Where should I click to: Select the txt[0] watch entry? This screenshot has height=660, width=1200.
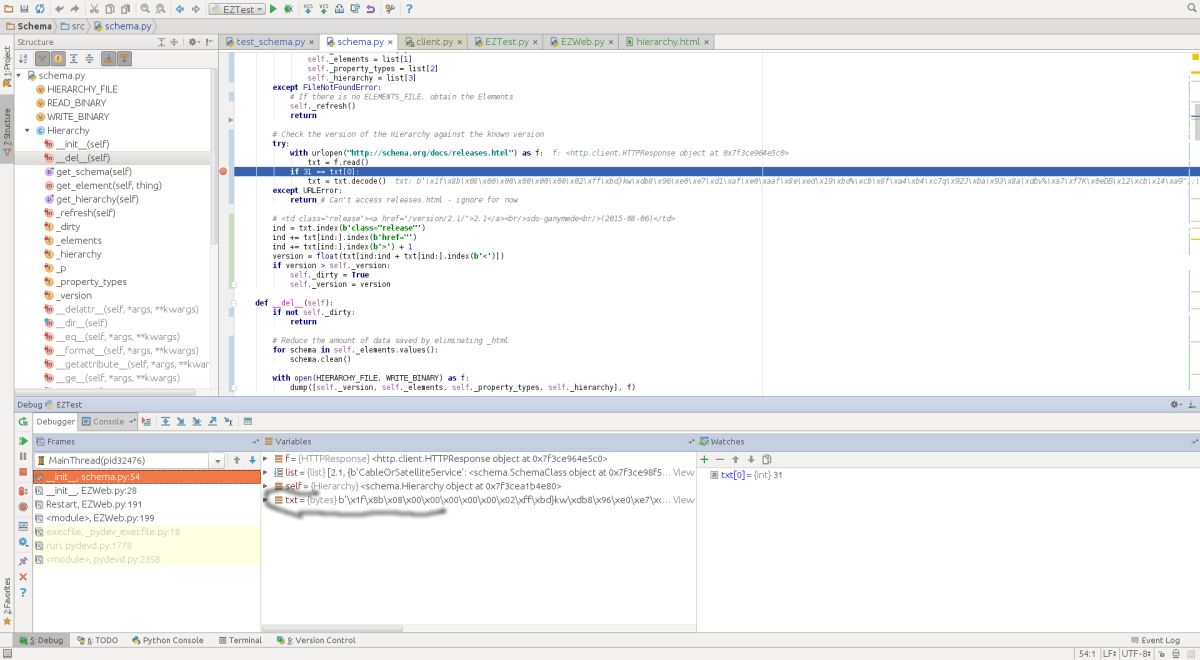click(x=746, y=474)
